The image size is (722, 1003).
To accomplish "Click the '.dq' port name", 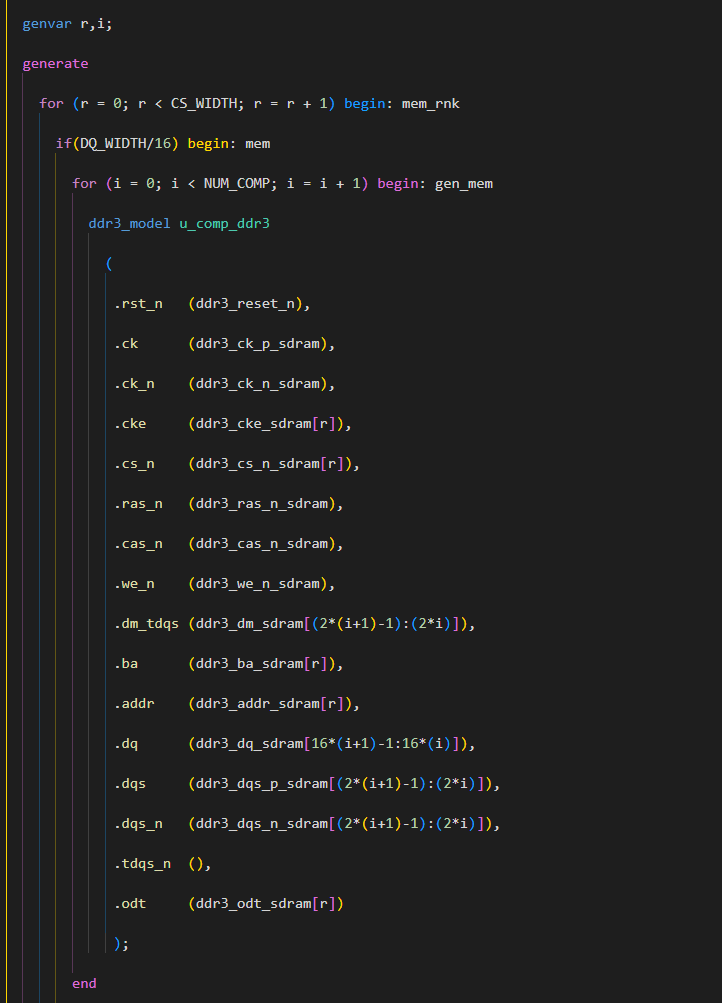I will (x=126, y=743).
